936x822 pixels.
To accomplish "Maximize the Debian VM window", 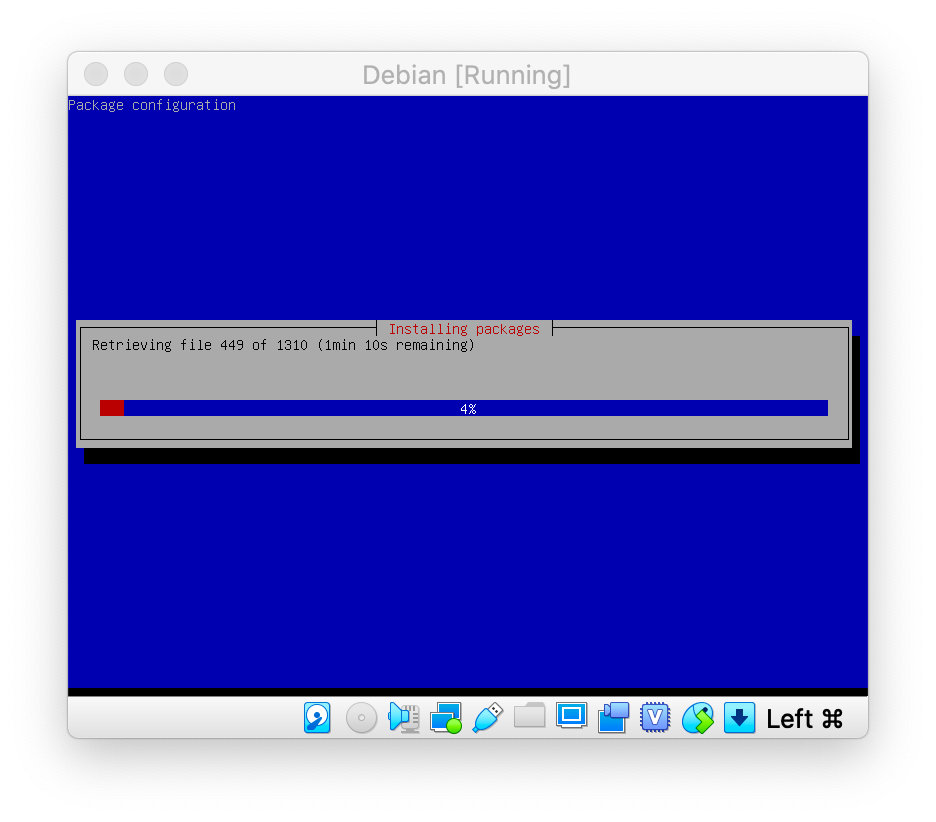I will pos(176,74).
